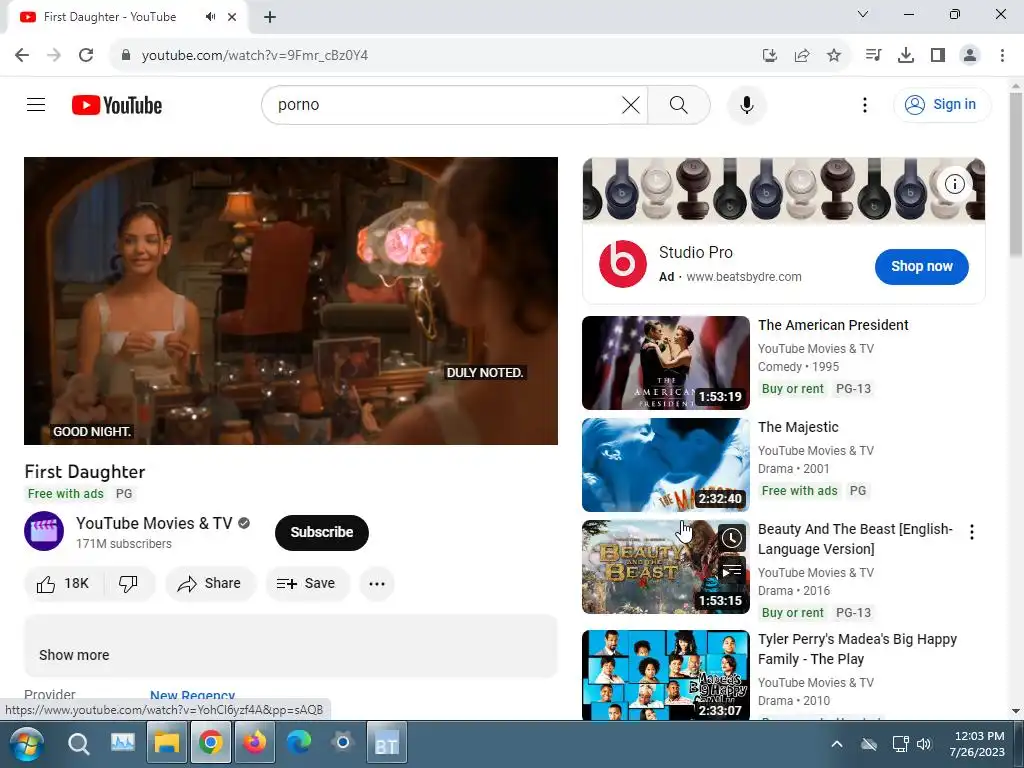Open Chrome media controls icon
Image resolution: width=1024 pixels, height=768 pixels.
click(873, 55)
